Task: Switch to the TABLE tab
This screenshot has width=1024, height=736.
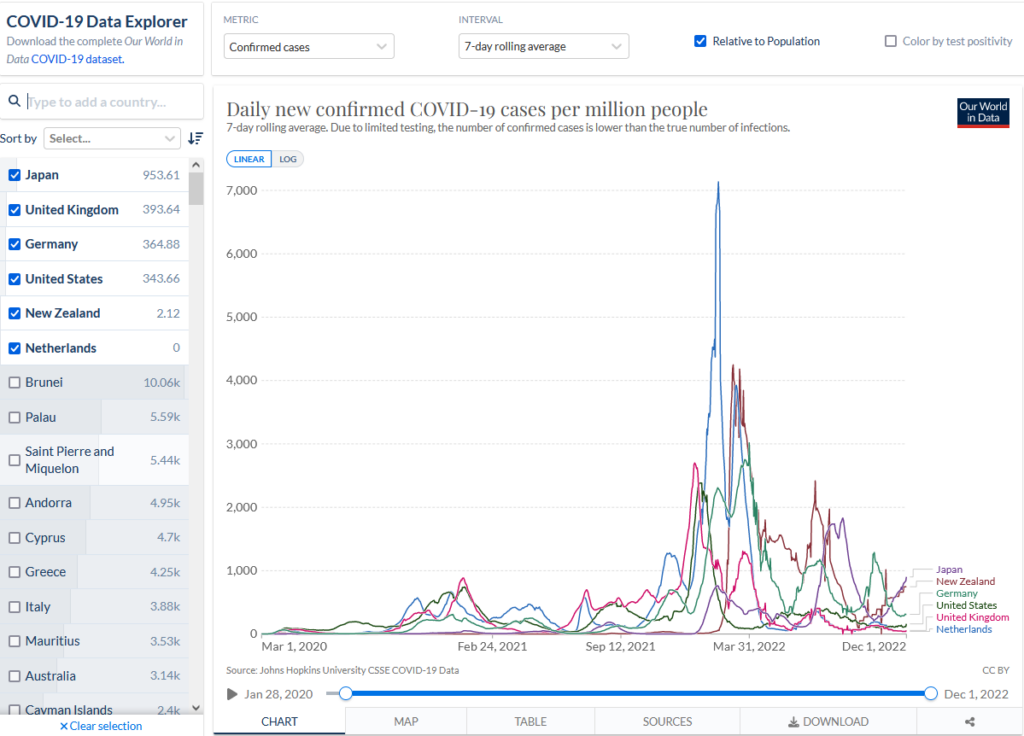Action: pos(530,721)
